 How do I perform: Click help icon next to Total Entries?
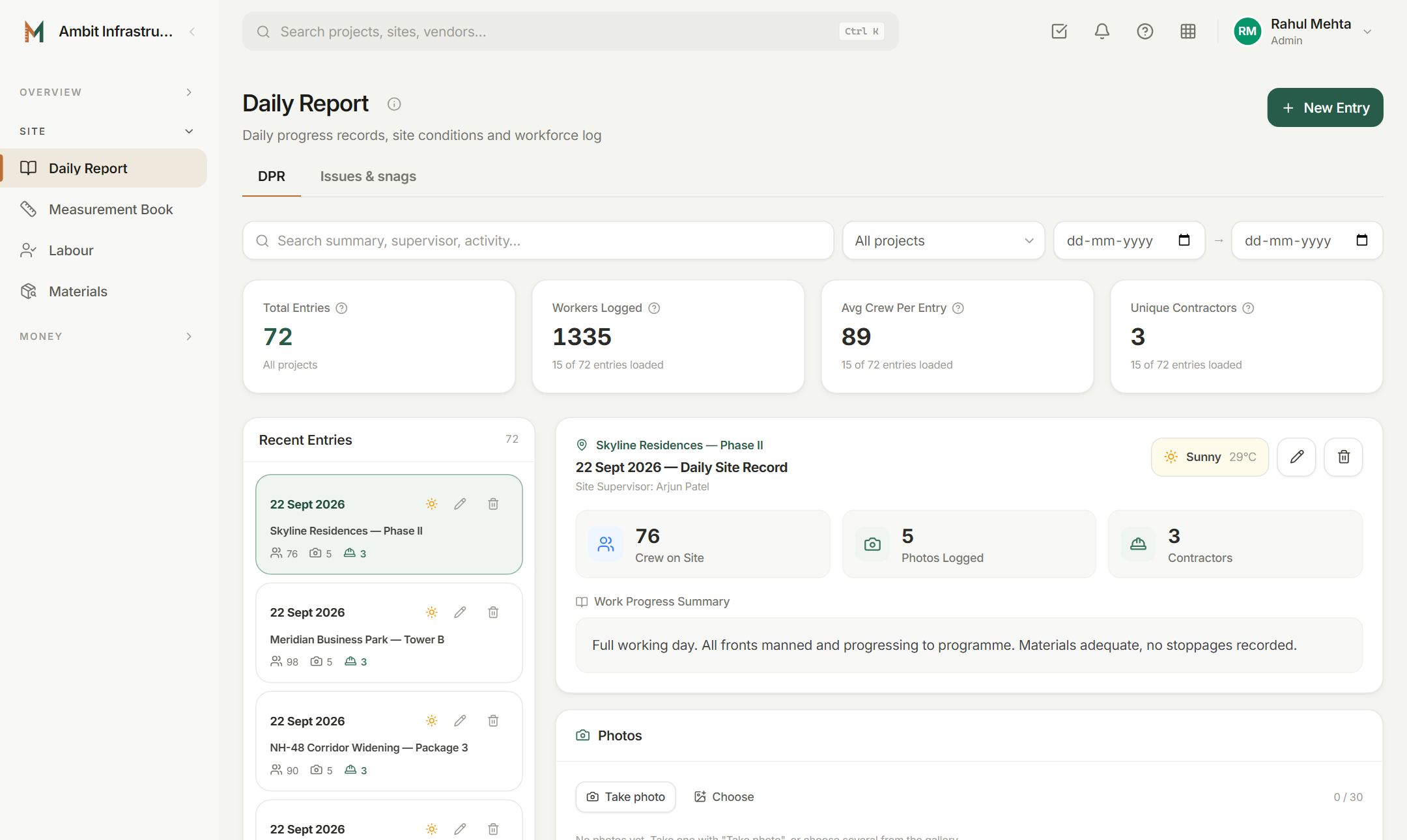(x=341, y=308)
